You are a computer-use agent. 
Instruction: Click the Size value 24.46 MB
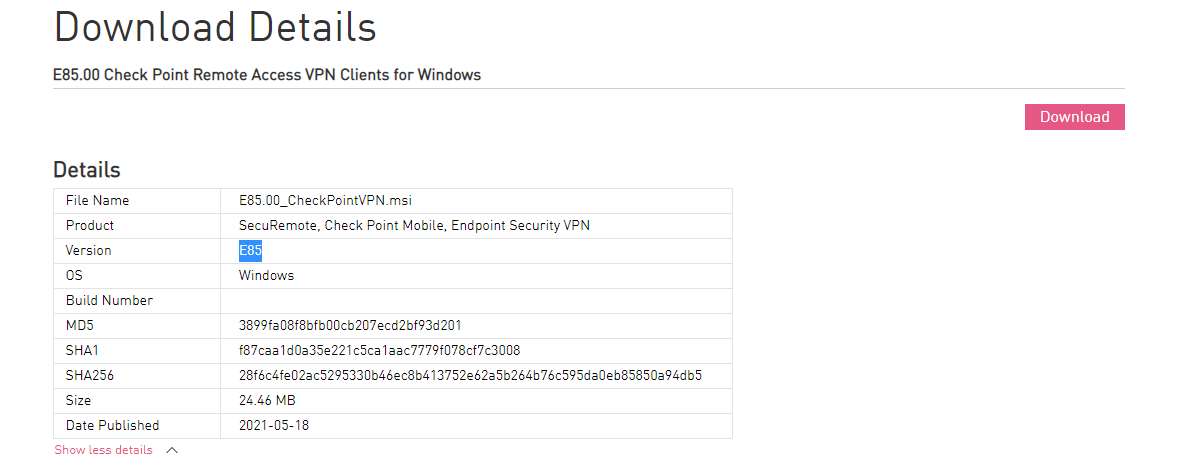pyautogui.click(x=267, y=401)
